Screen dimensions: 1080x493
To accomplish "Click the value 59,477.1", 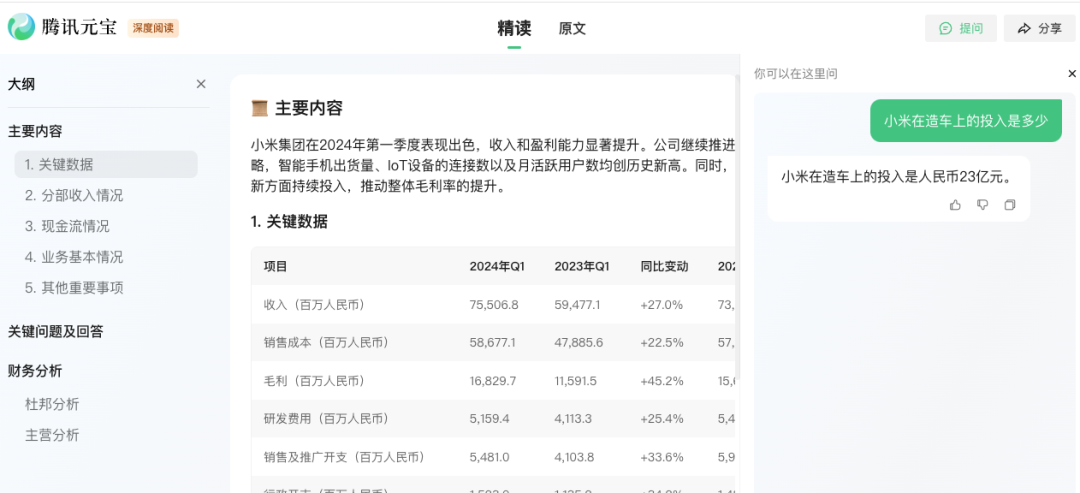I will tap(577, 304).
